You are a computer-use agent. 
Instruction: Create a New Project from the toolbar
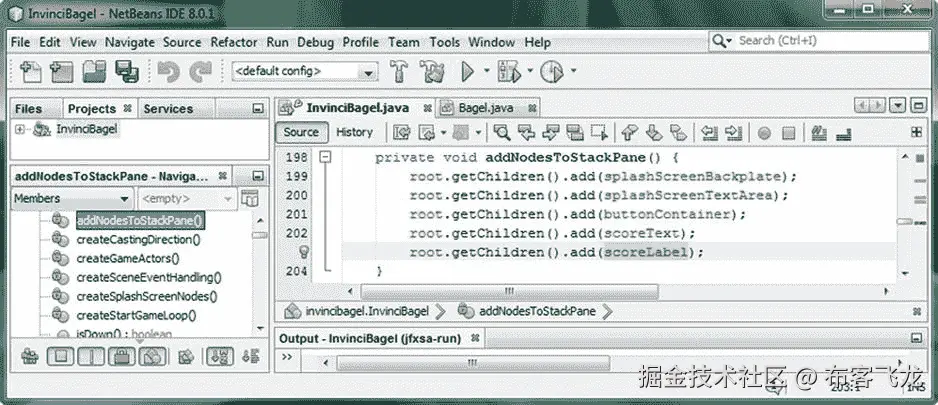point(62,72)
